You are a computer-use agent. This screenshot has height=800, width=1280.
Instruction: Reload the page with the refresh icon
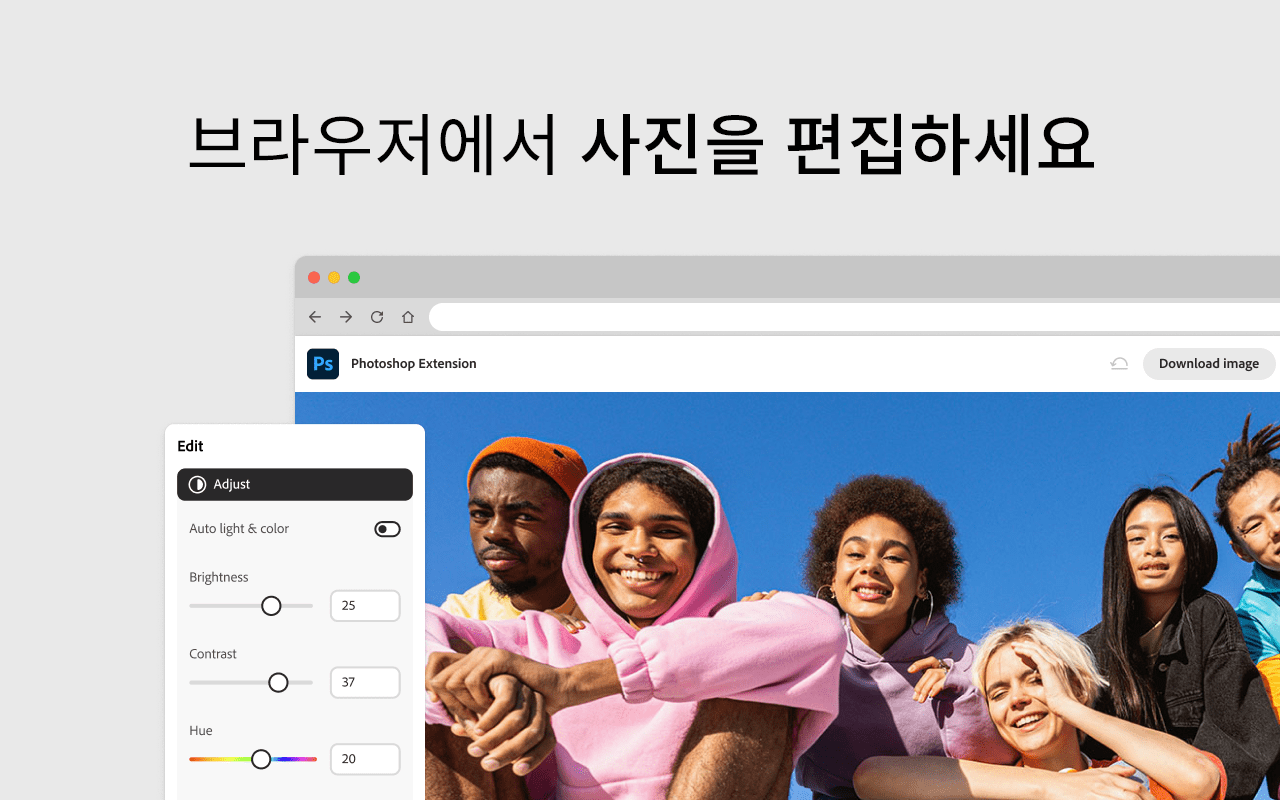[x=376, y=316]
